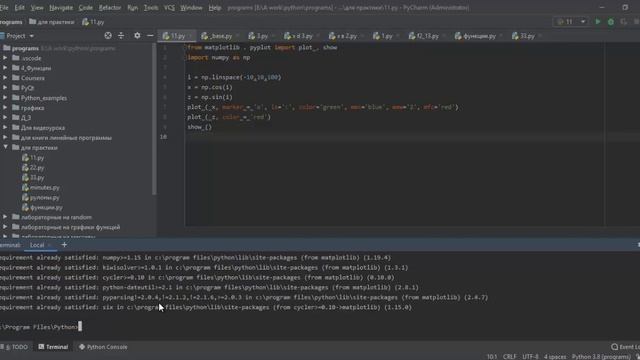Screen dimensions: 640x360
Task: Expand the графика folder arrow
Action: tap(5, 108)
